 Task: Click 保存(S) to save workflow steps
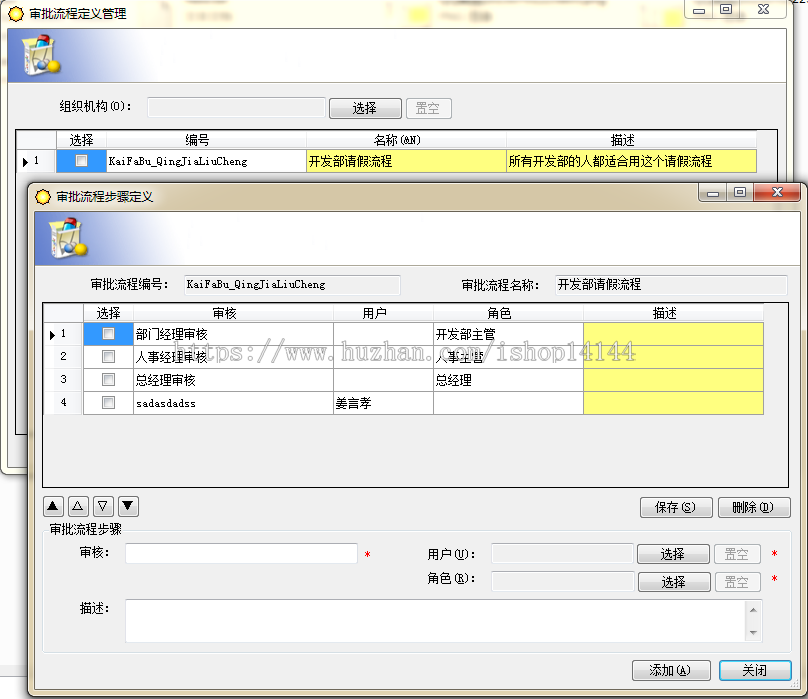click(x=676, y=507)
